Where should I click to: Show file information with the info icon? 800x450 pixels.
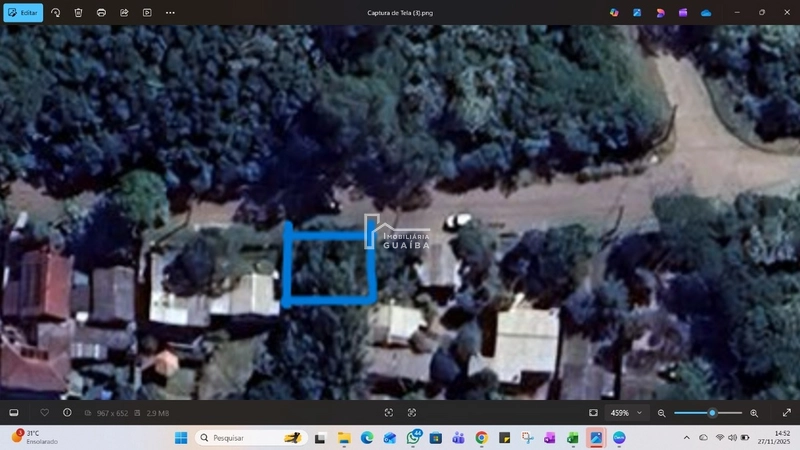click(67, 412)
